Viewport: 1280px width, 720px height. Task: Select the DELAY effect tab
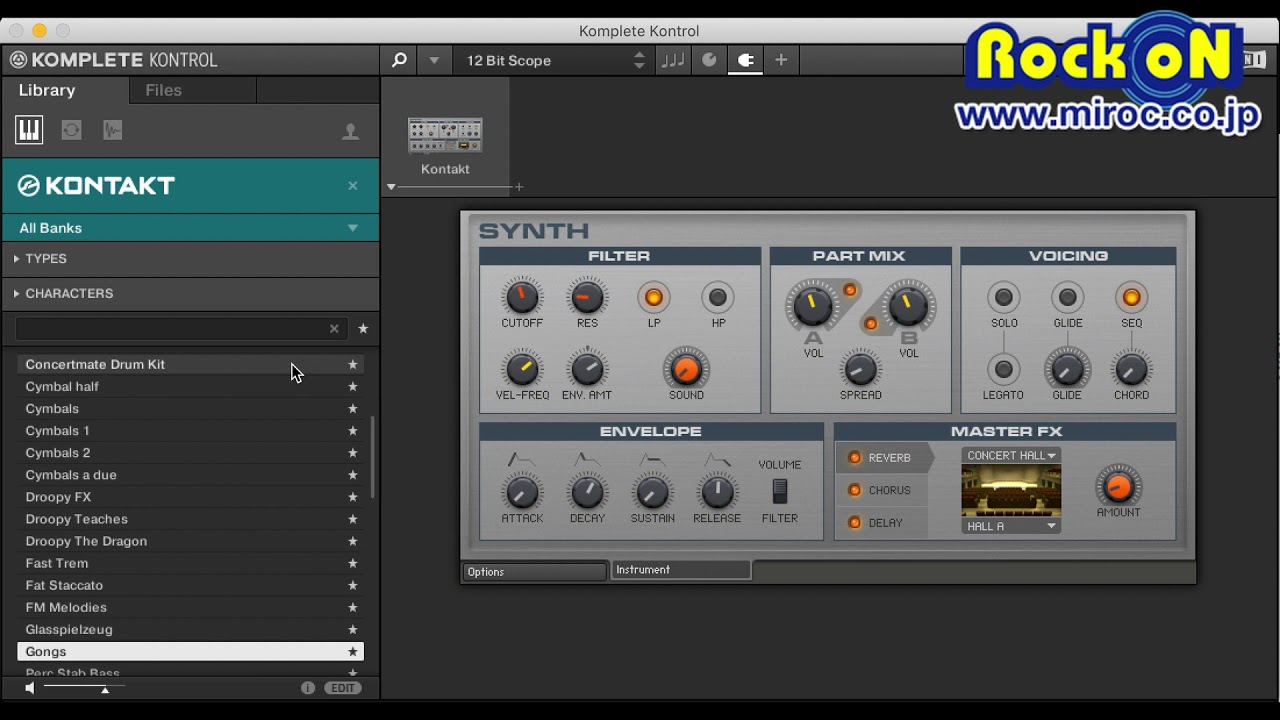coord(881,522)
